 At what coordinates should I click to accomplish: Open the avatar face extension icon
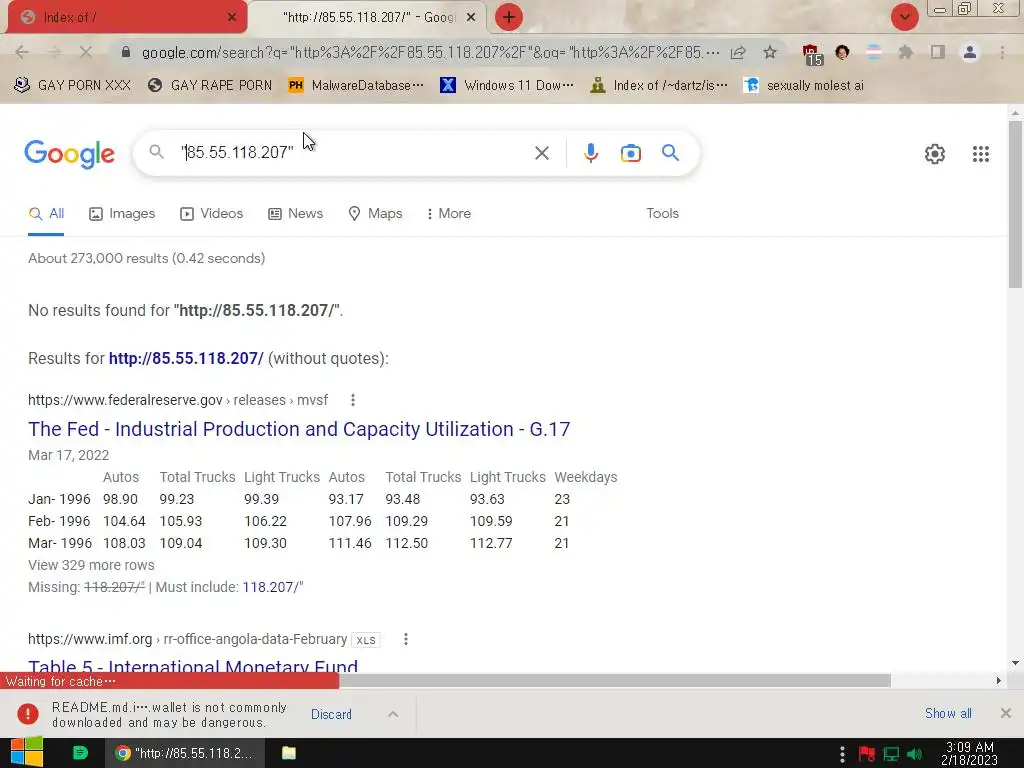[x=842, y=52]
